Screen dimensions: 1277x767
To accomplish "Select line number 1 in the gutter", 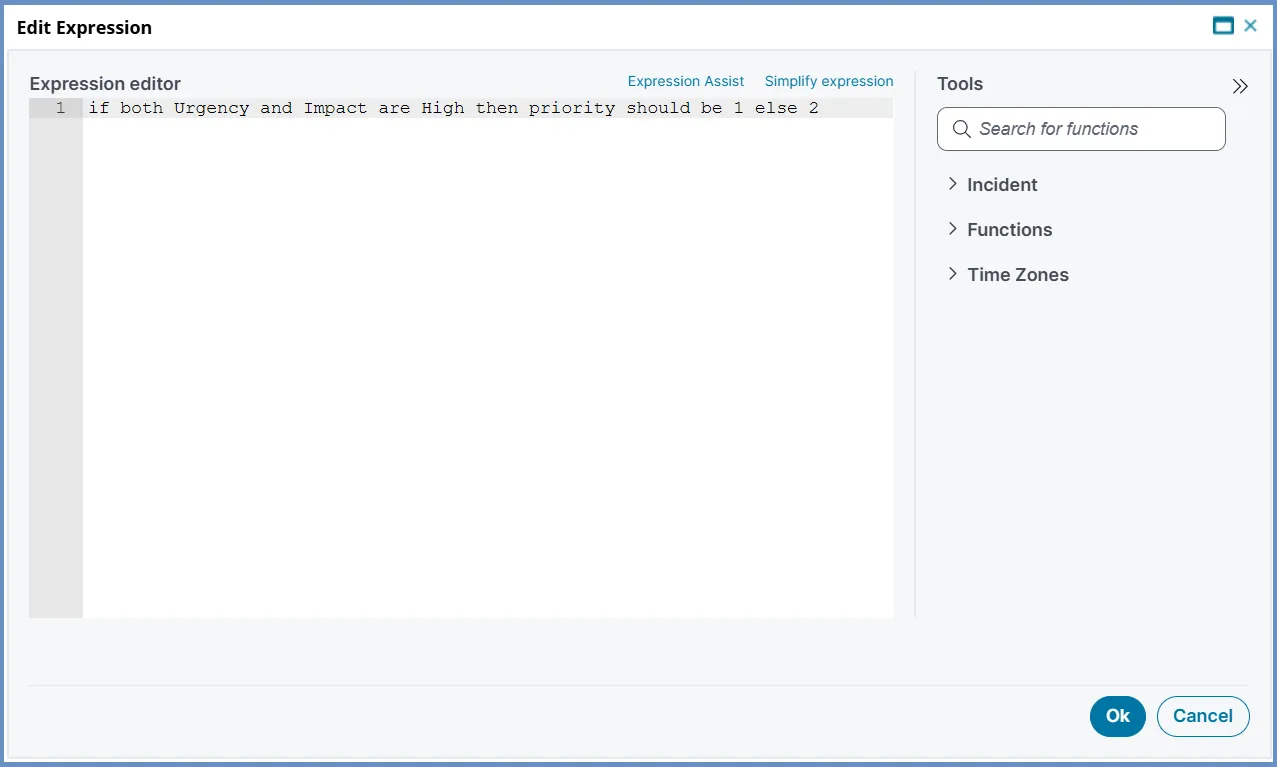I will click(x=60, y=108).
